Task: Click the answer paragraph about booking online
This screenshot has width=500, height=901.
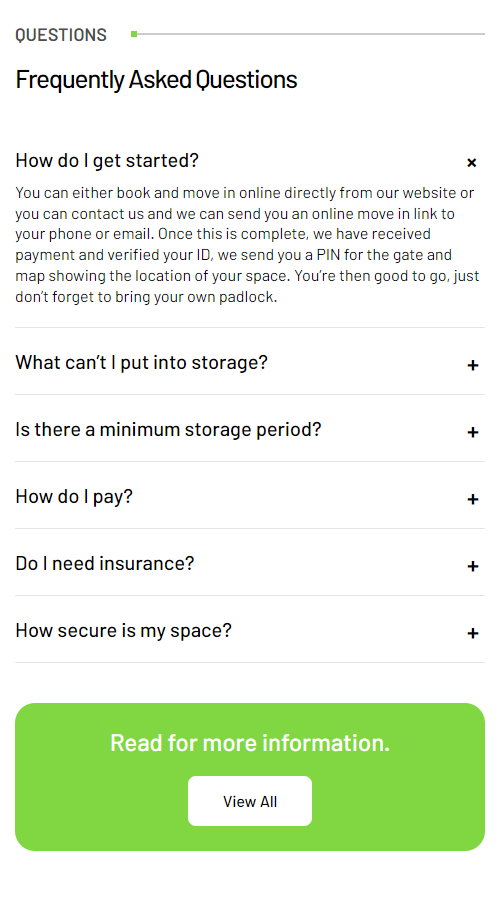Action: (x=248, y=245)
